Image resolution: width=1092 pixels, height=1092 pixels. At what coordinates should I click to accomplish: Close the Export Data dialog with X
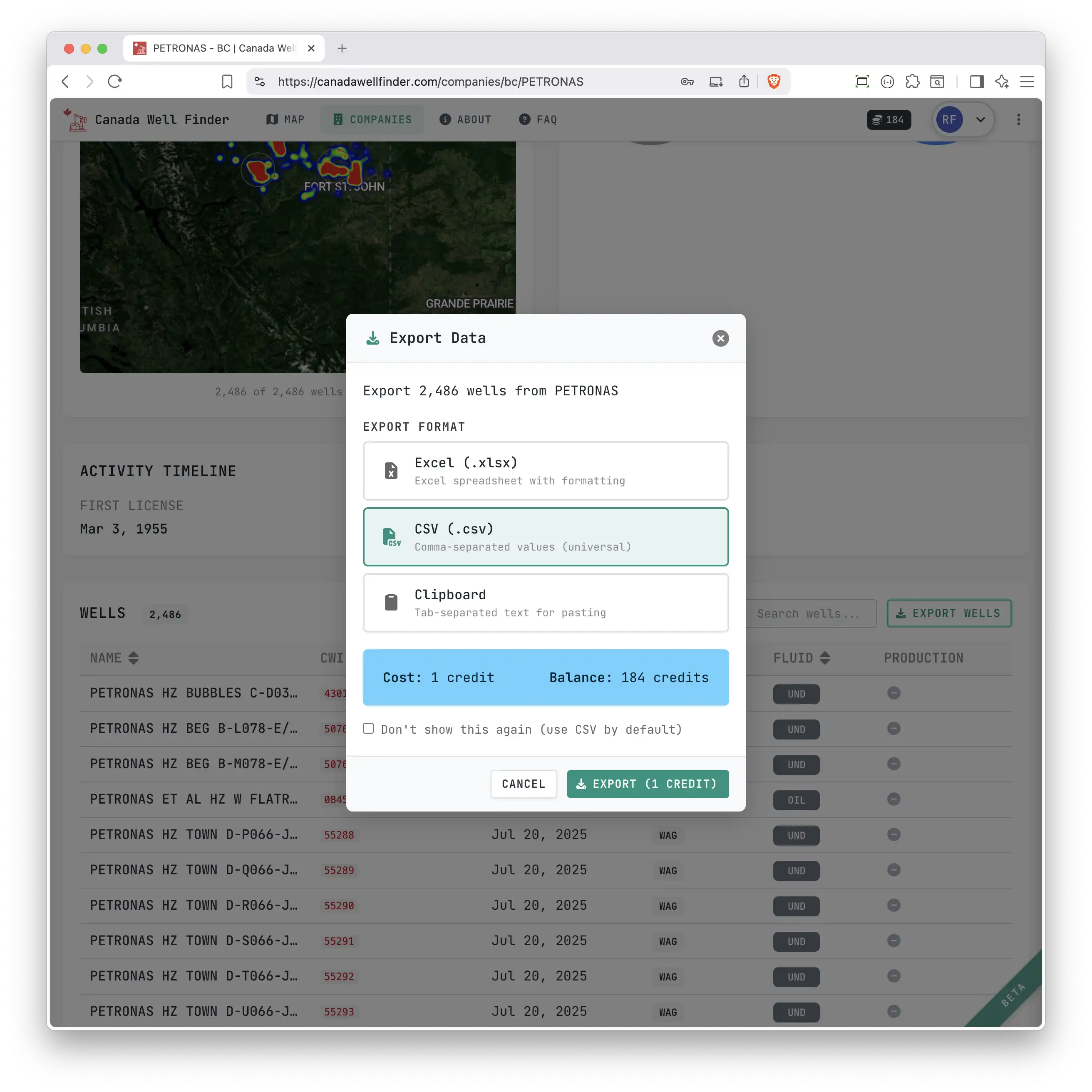tap(720, 338)
